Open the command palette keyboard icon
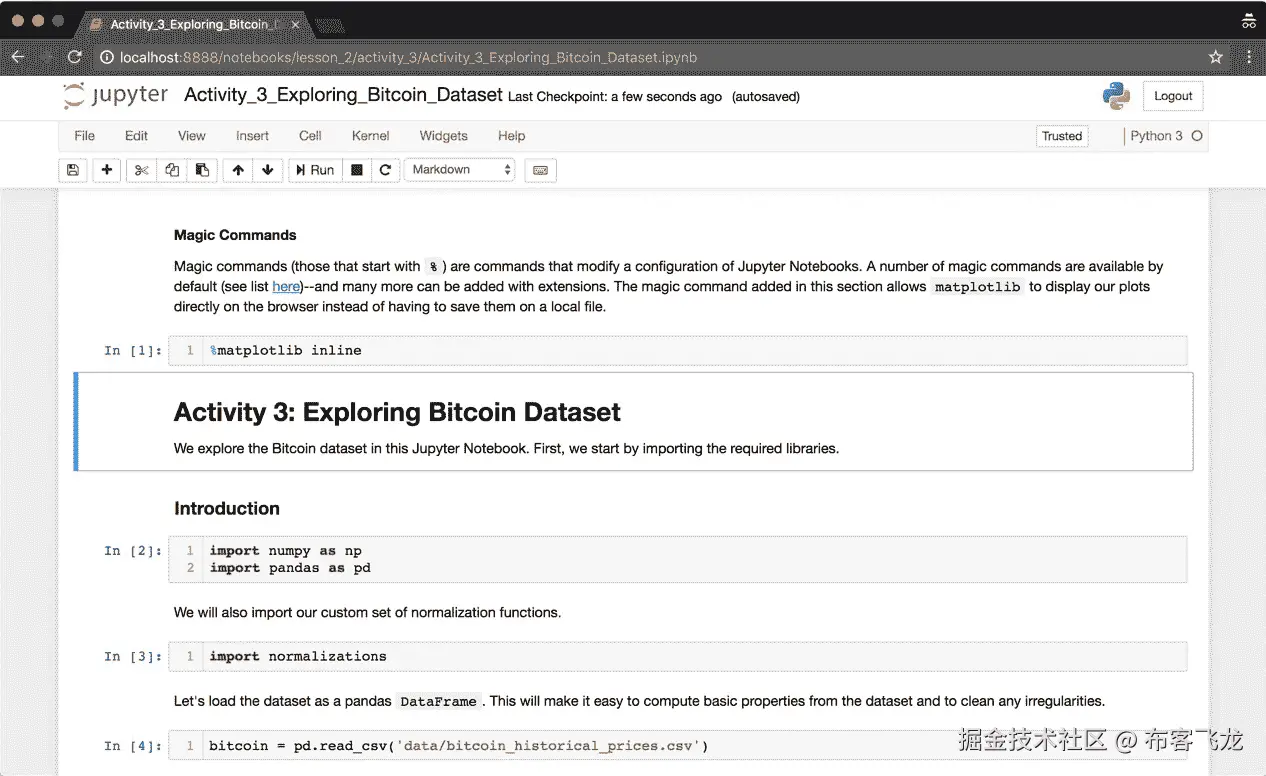This screenshot has width=1266, height=776. [540, 170]
